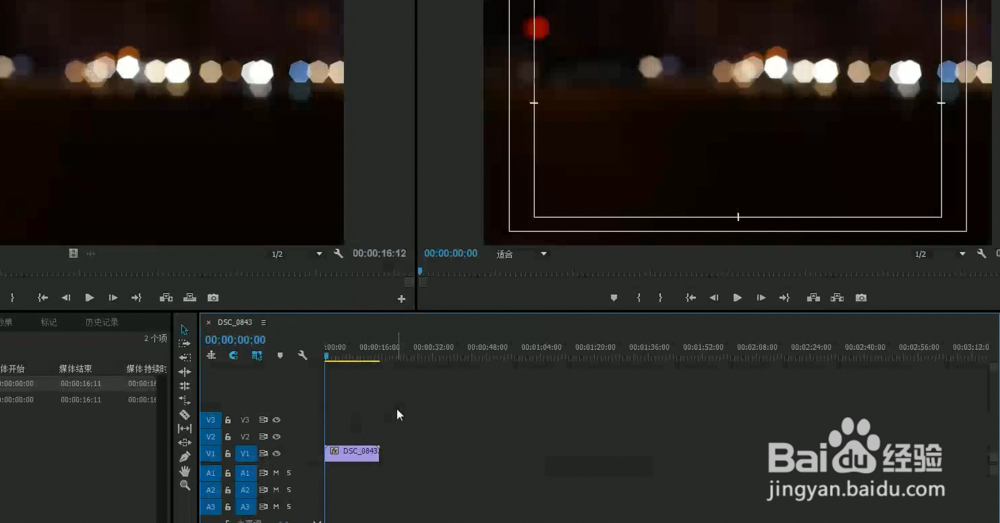Mark In point in program monitor
The height and width of the screenshot is (523, 1000).
638,298
